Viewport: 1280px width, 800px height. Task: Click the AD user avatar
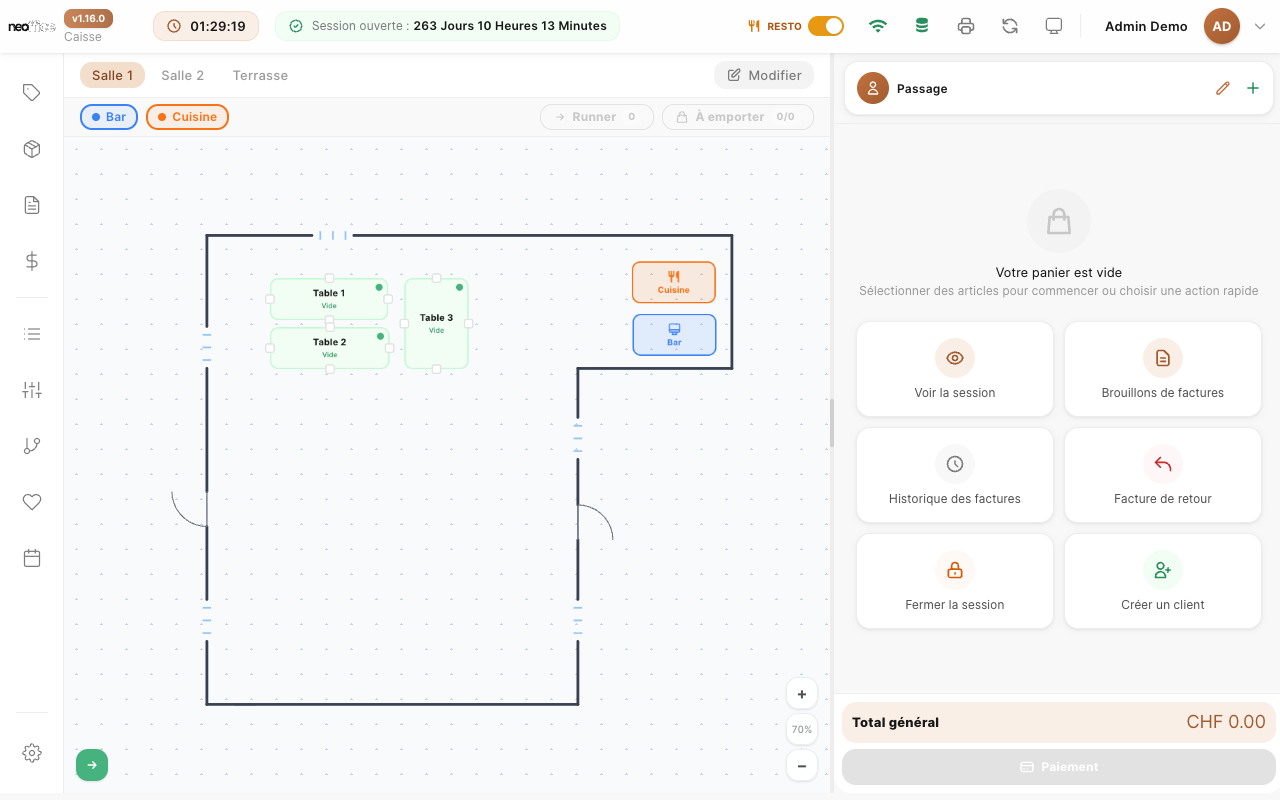pos(1222,27)
